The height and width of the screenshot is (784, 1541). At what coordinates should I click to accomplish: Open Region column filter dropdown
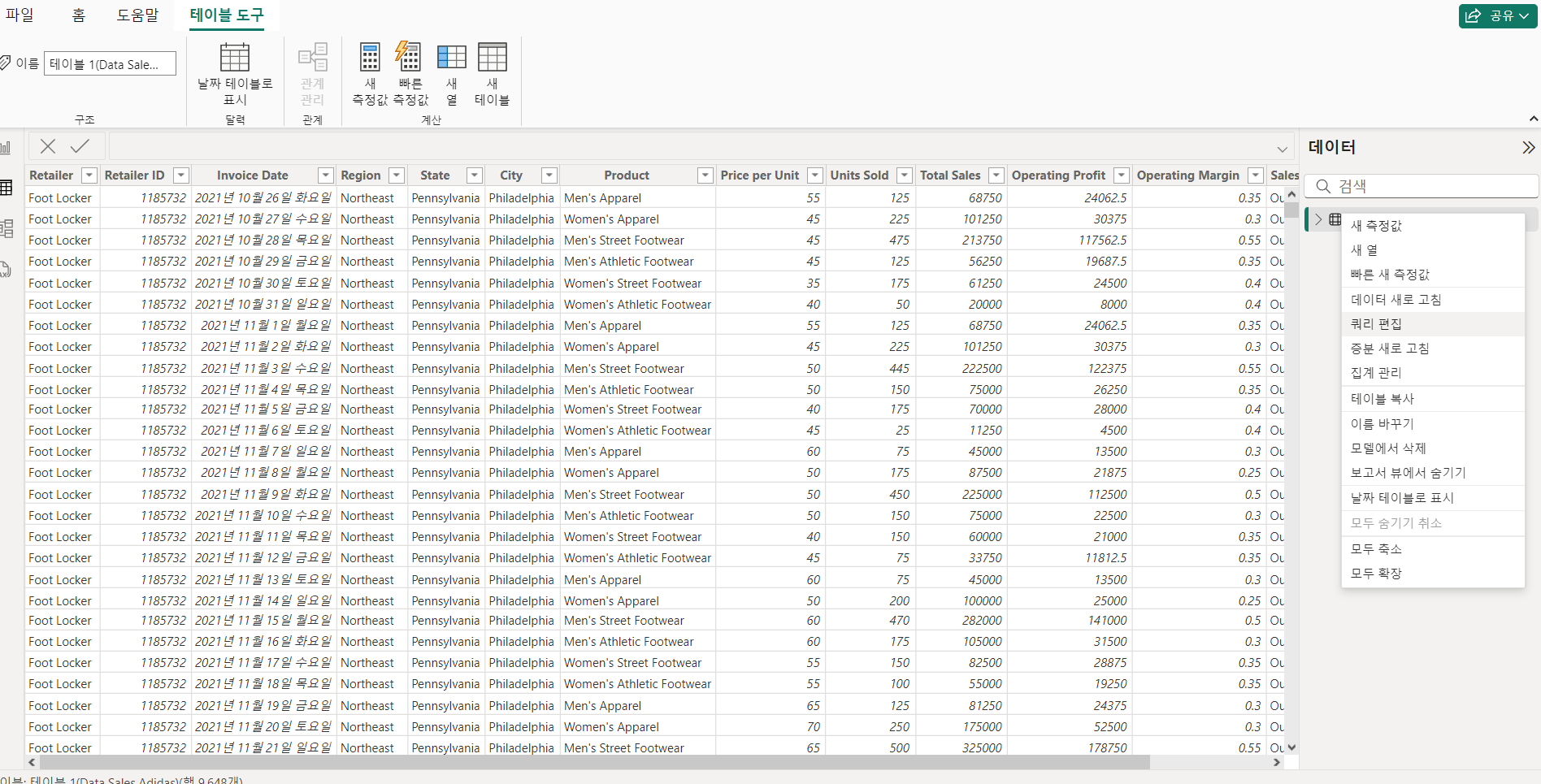tap(397, 175)
